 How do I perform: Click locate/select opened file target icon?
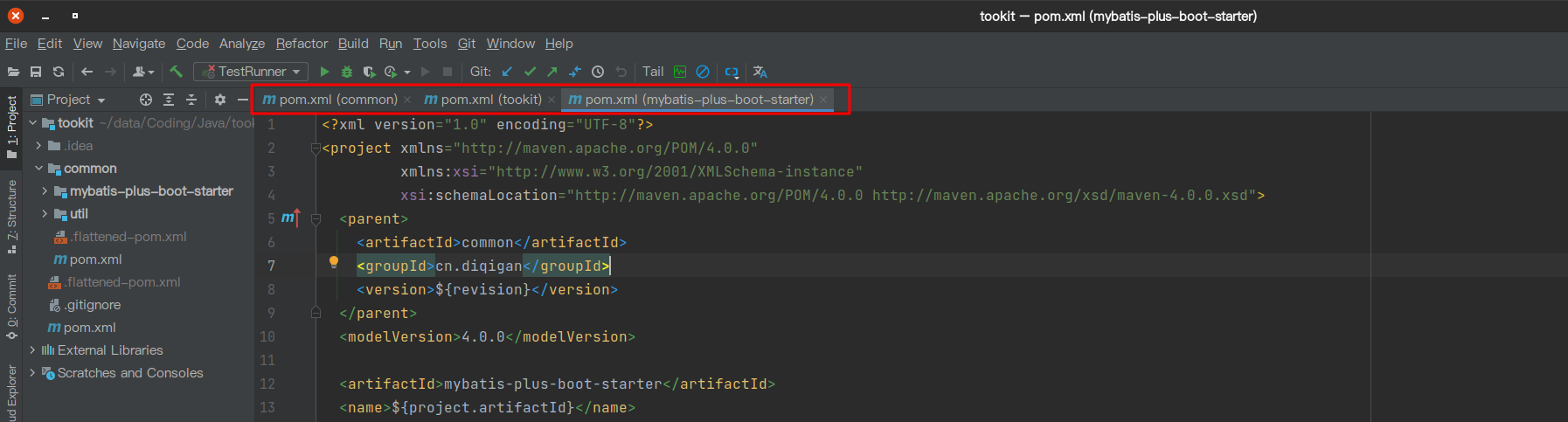[146, 100]
